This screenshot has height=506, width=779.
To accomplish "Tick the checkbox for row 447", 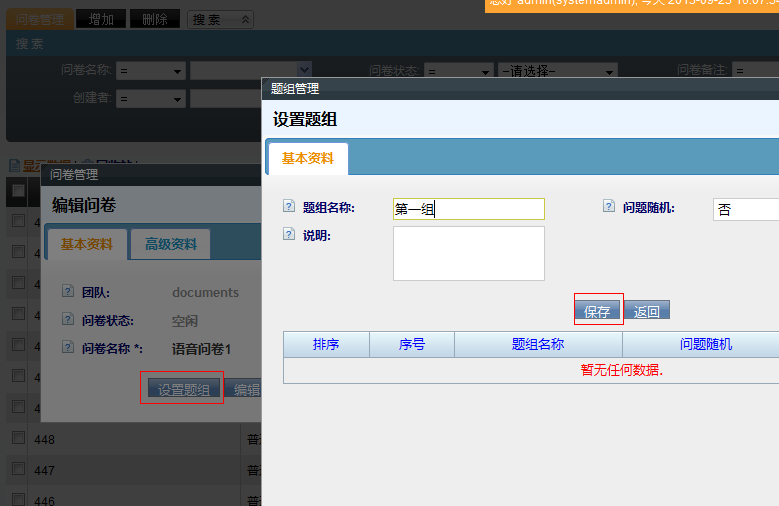I will 18,468.
